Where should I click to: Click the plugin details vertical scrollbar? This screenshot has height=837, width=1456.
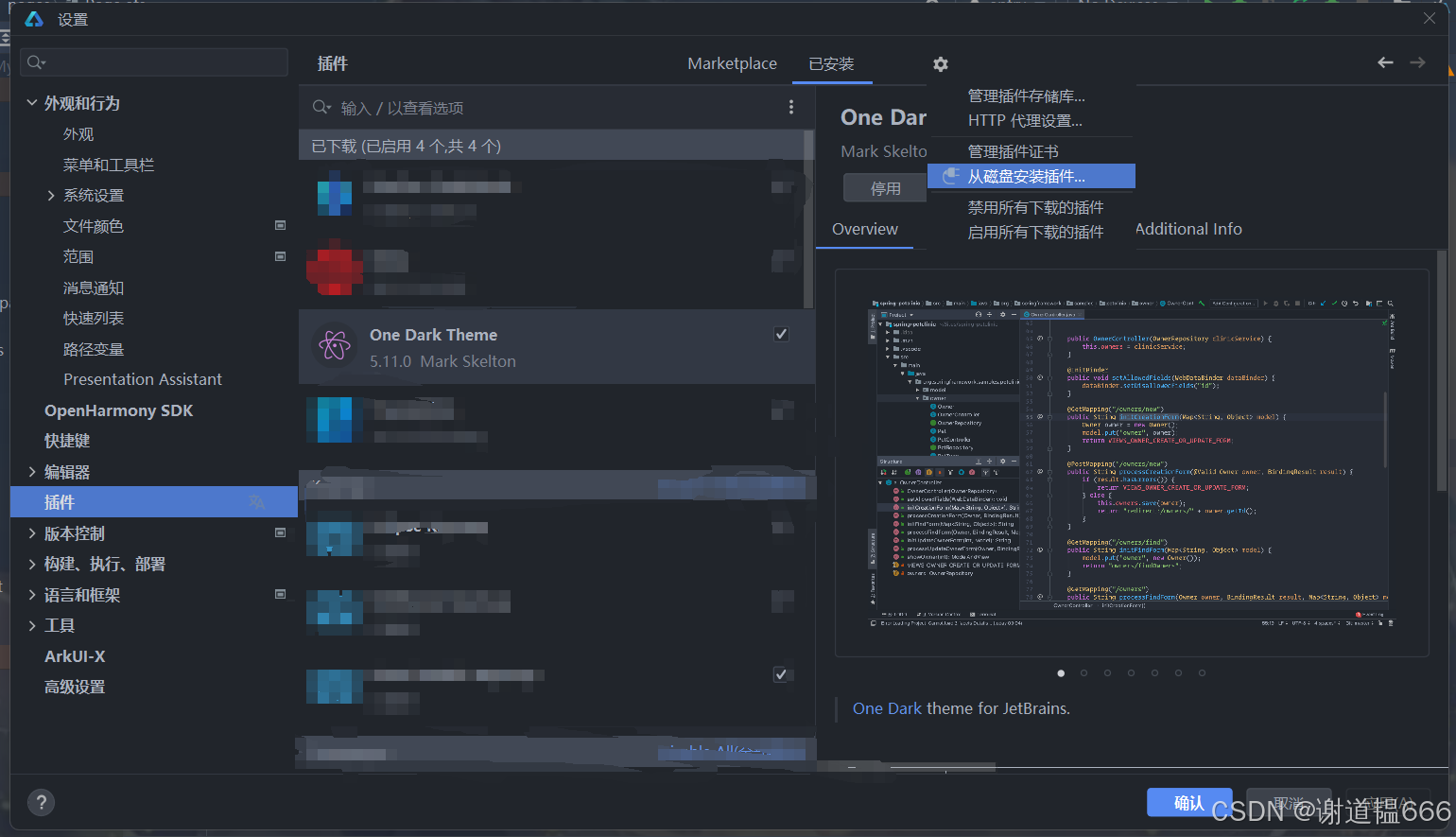point(1441,371)
